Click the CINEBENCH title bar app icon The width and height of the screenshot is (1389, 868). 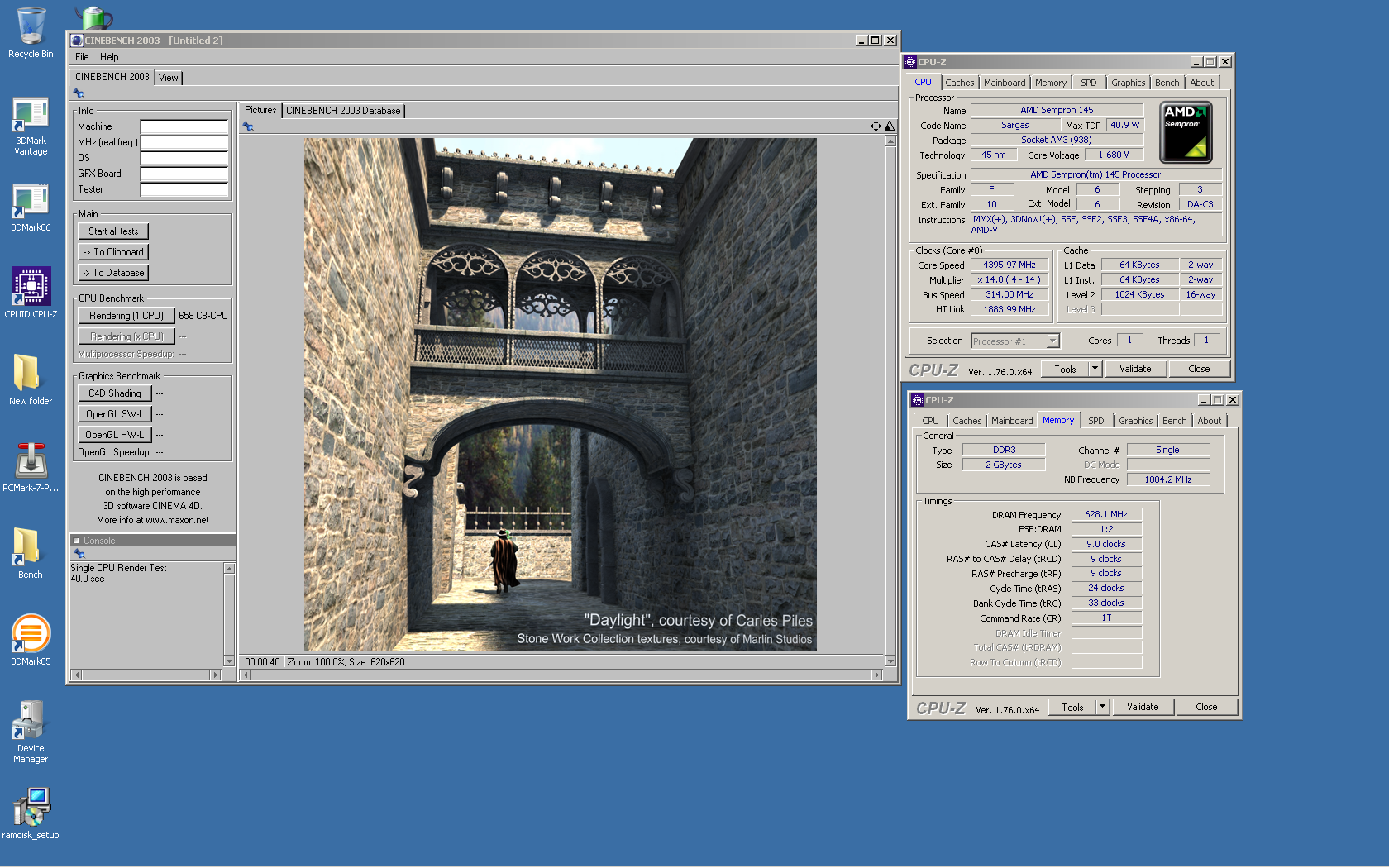77,40
